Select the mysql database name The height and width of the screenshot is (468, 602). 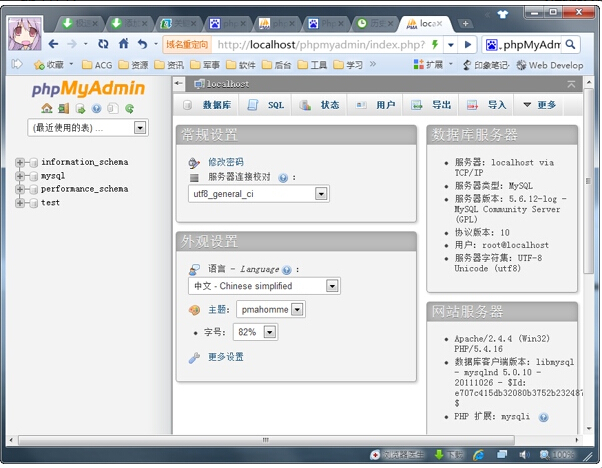tap(53, 176)
